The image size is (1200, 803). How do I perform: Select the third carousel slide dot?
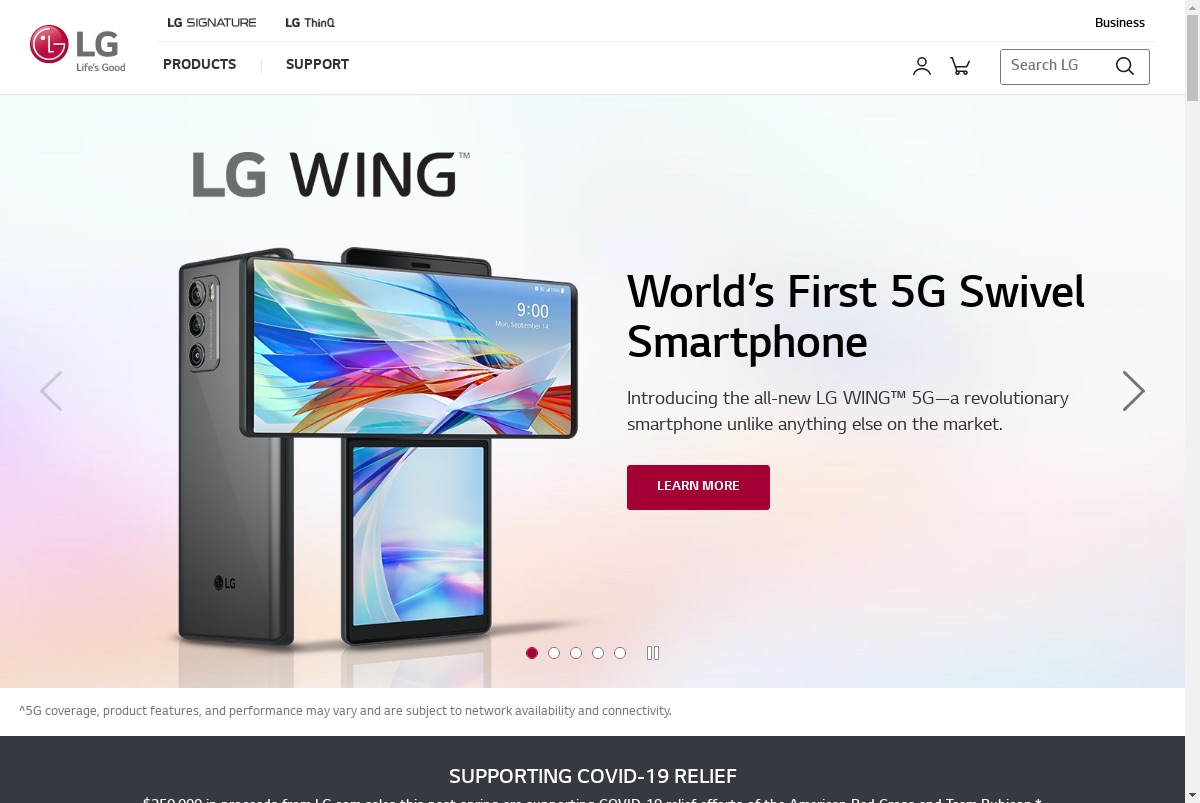tap(576, 653)
